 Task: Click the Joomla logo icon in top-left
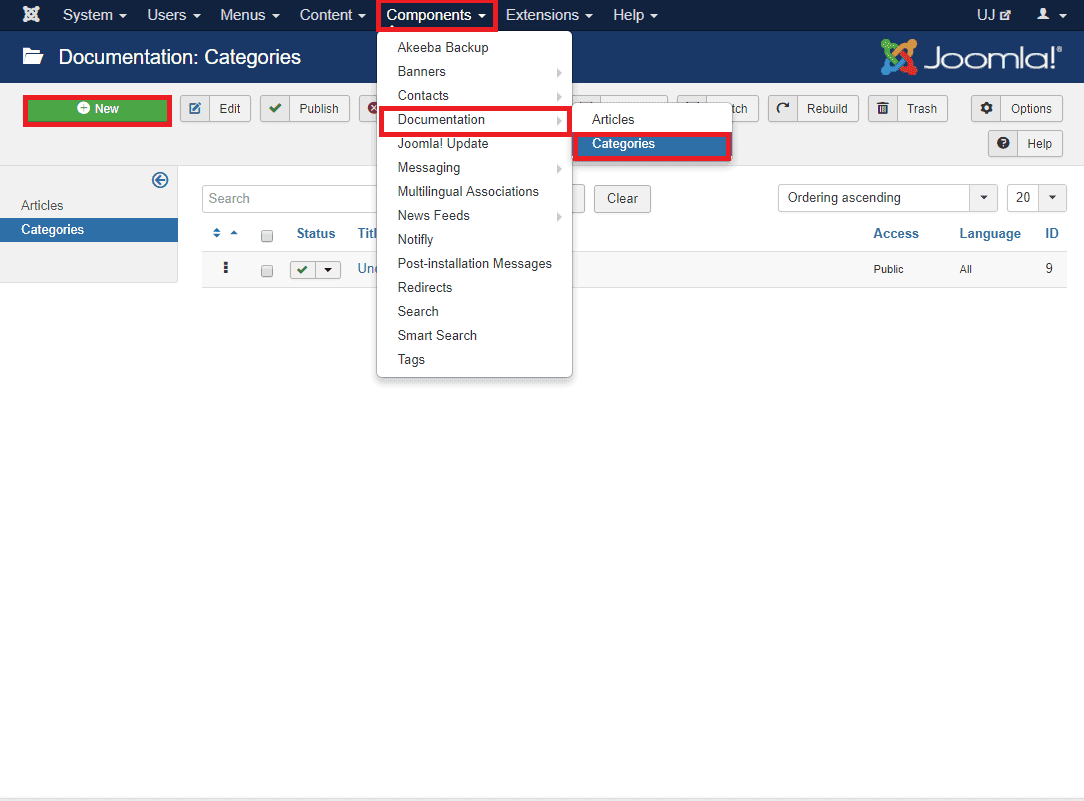click(x=31, y=15)
